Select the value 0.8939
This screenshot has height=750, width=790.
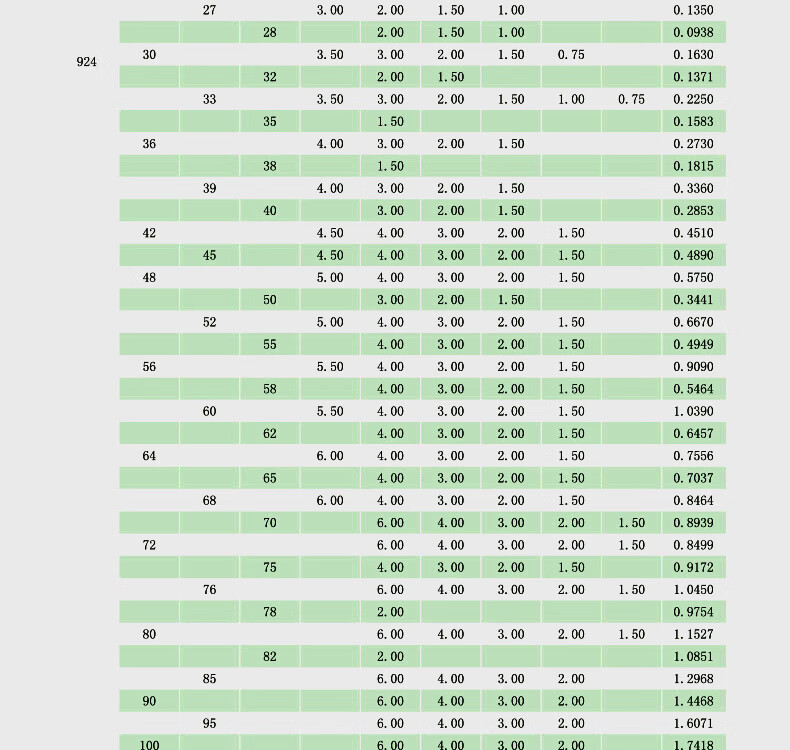coord(694,523)
